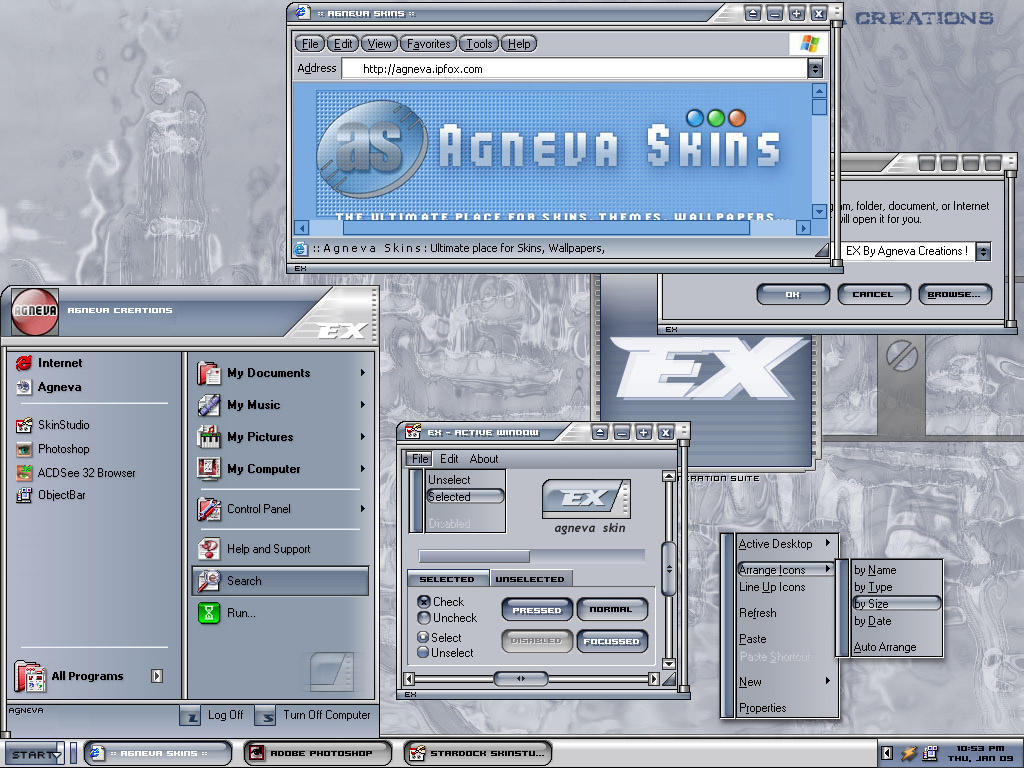This screenshot has height=768, width=1024.
Task: Click the Log Off icon
Action: coord(189,716)
